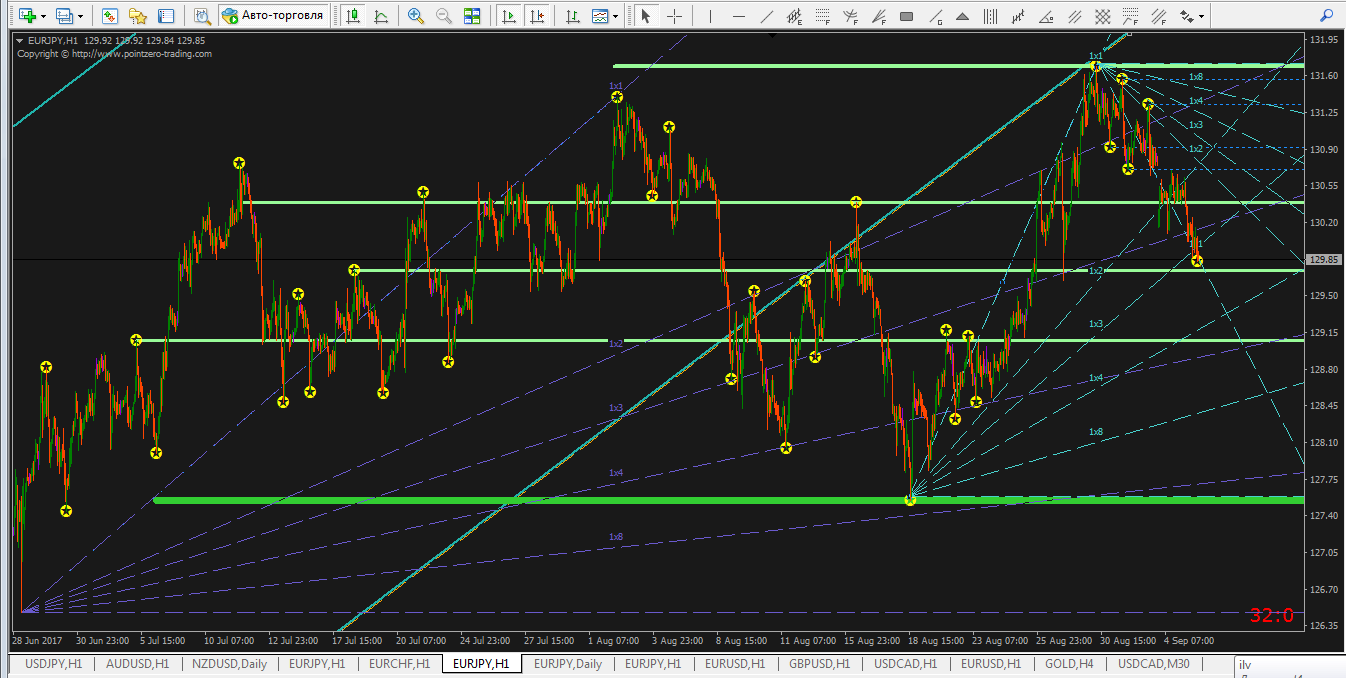This screenshot has height=678, width=1346.
Task: Select the Gann Line tool
Action: click(935, 16)
